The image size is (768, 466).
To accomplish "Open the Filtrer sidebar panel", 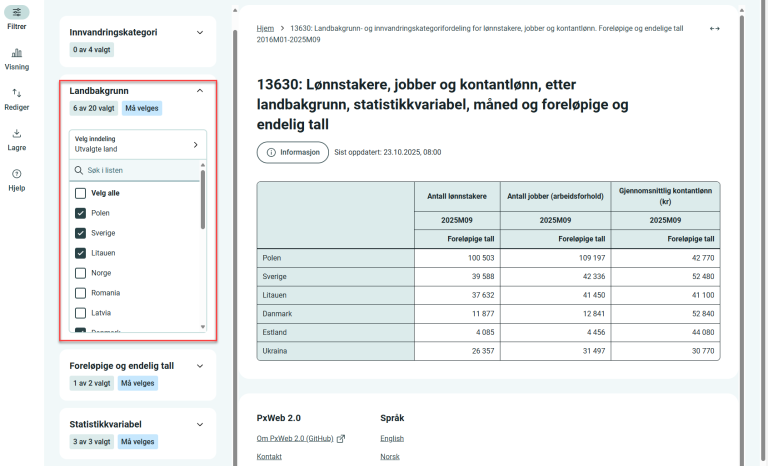I will tap(17, 18).
